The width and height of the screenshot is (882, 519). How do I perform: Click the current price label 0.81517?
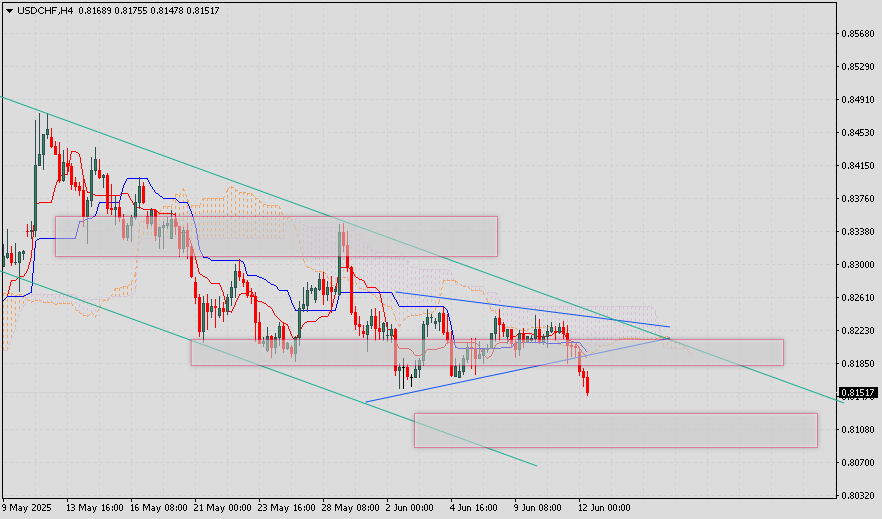tap(858, 392)
